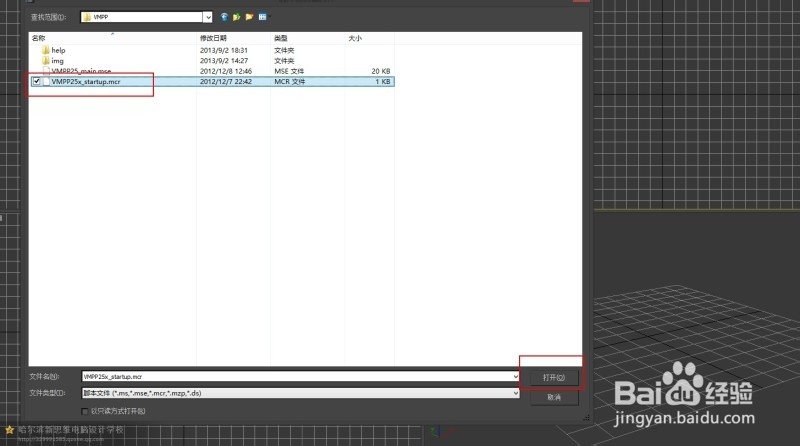This screenshot has height=446, width=800.
Task: Select the VMPP25_main.mse file name
Action: click(81, 71)
